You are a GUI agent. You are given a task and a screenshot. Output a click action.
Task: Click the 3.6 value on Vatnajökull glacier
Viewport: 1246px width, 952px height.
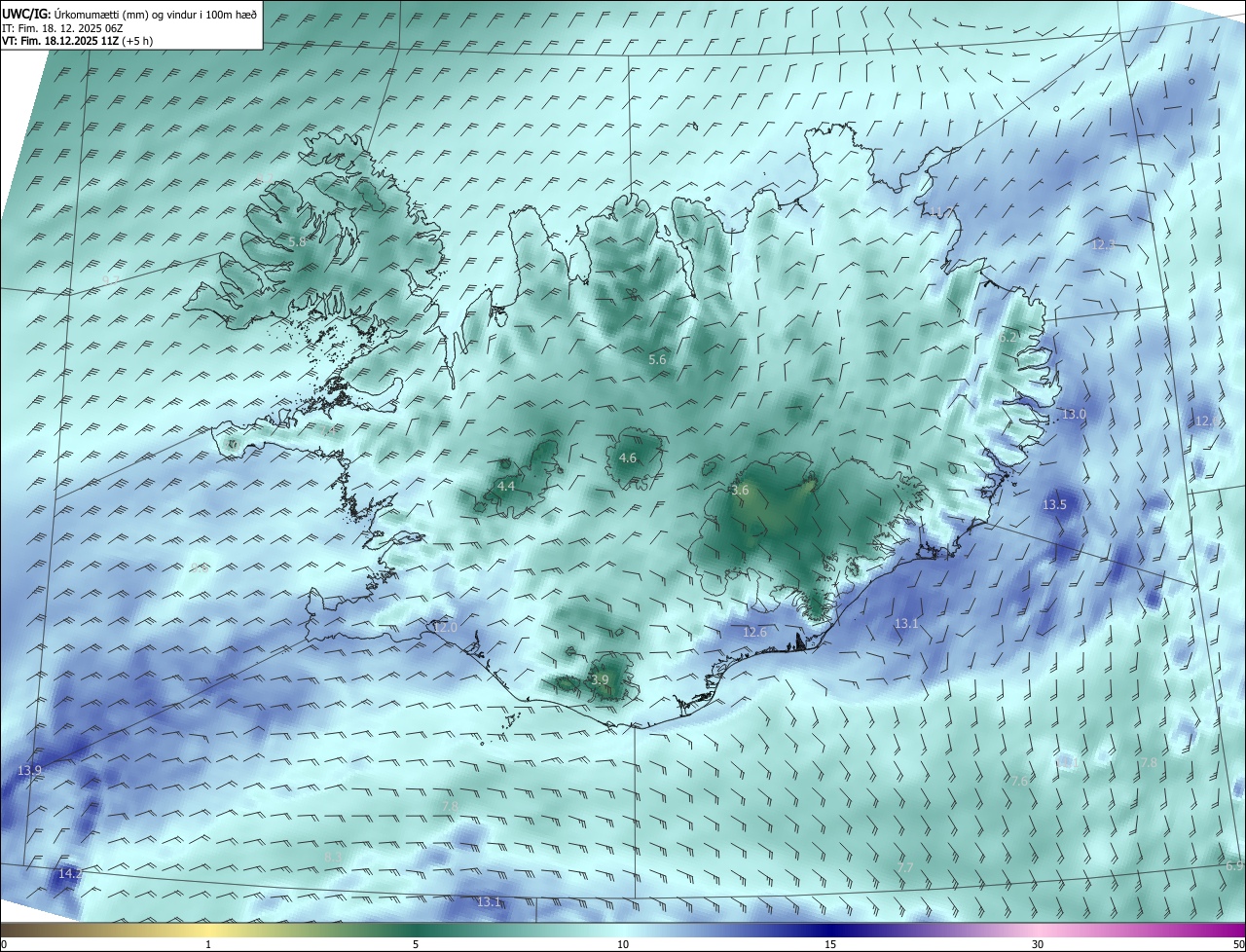point(740,490)
